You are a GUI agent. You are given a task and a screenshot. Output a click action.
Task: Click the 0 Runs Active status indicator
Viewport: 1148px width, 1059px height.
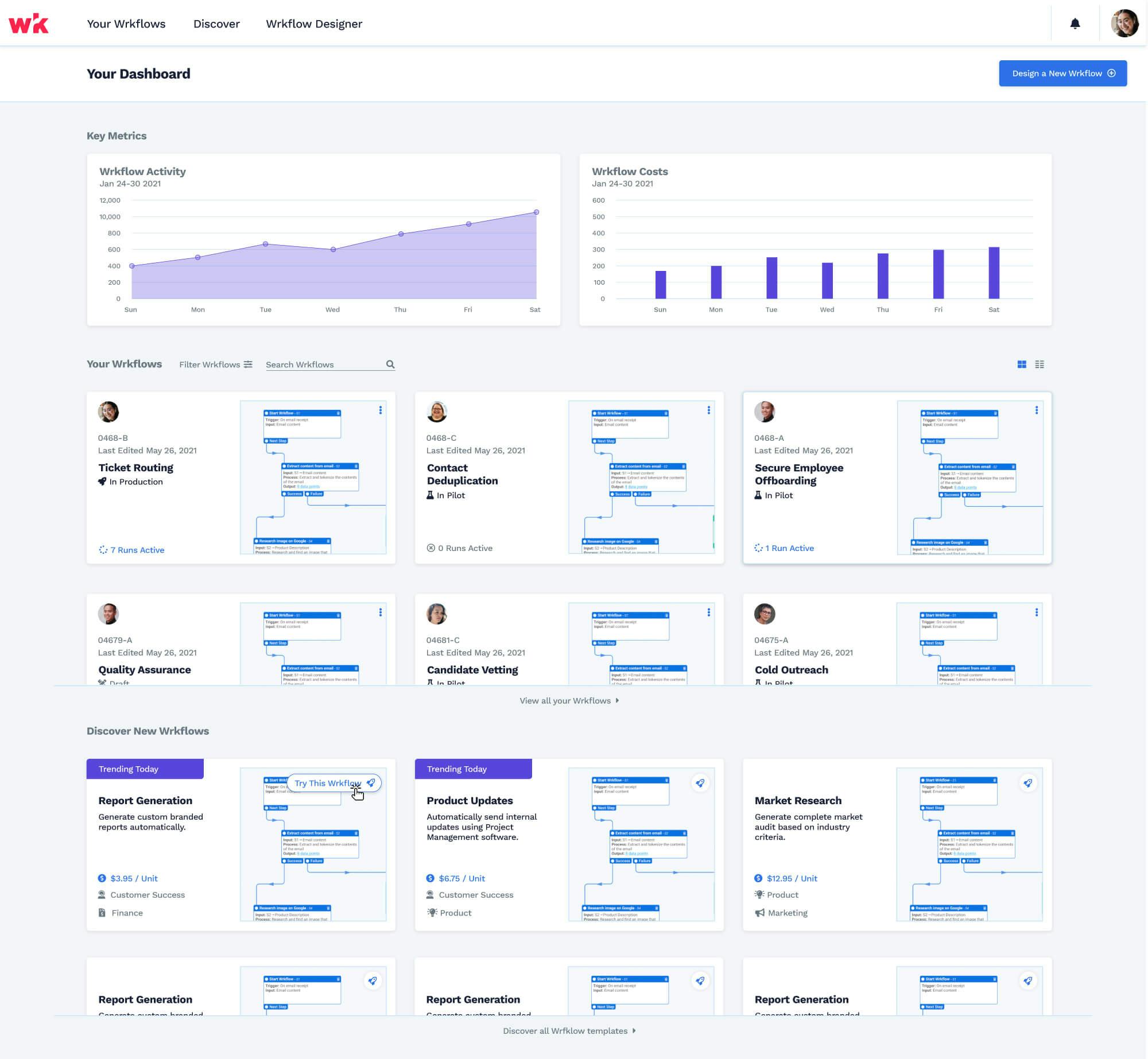(x=432, y=548)
